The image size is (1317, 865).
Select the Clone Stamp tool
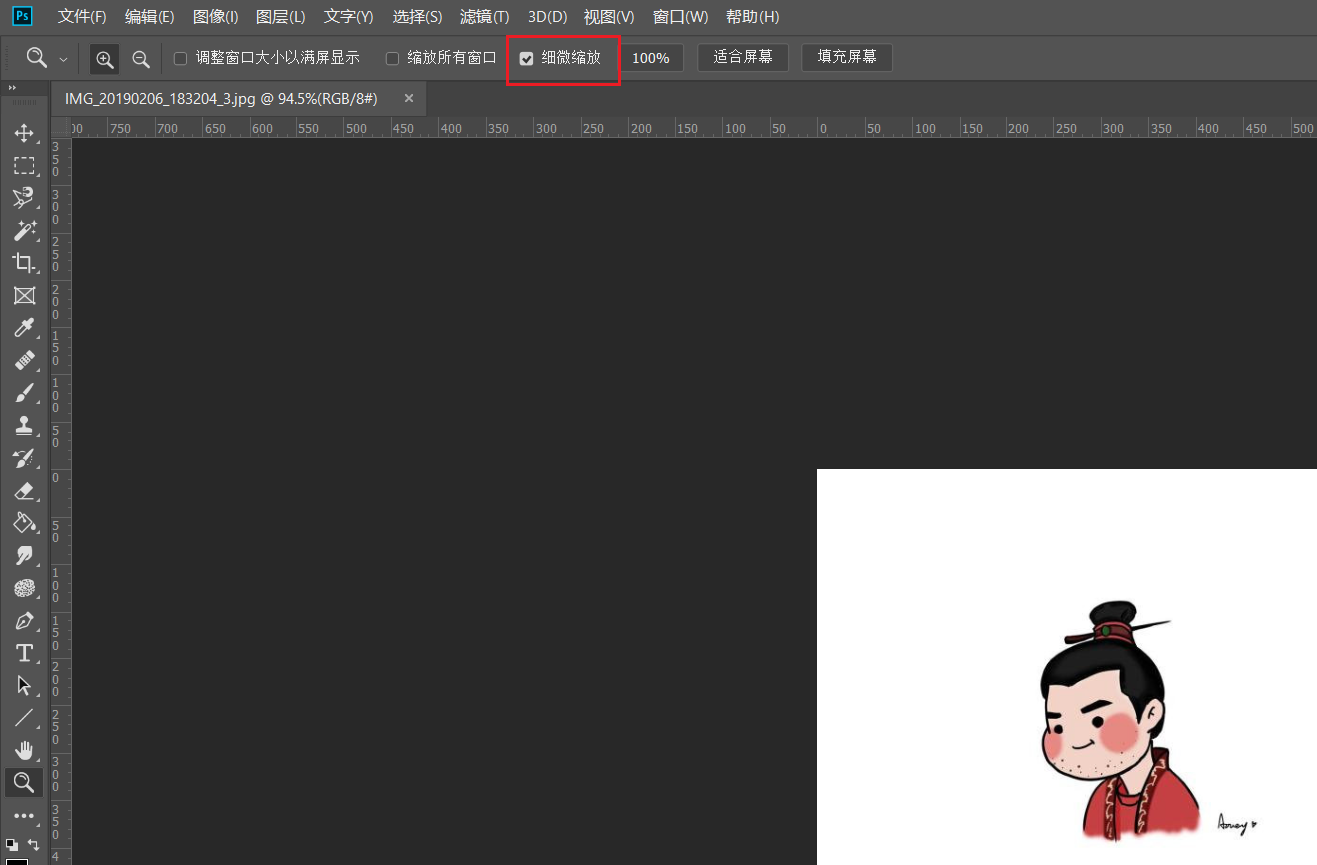24,425
